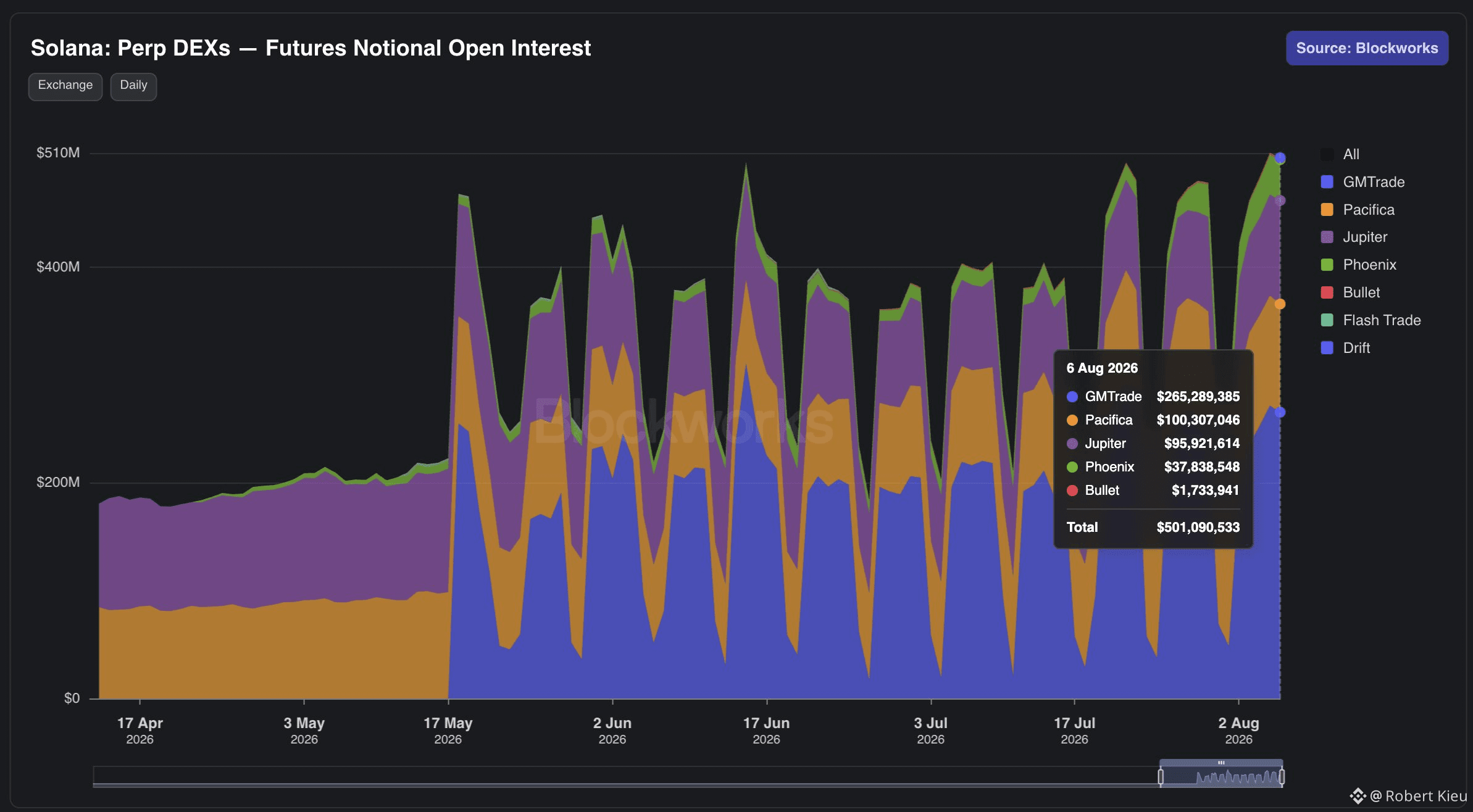The height and width of the screenshot is (812, 1473).
Task: Hide the Pacifica series via the legend
Action: tap(1357, 210)
